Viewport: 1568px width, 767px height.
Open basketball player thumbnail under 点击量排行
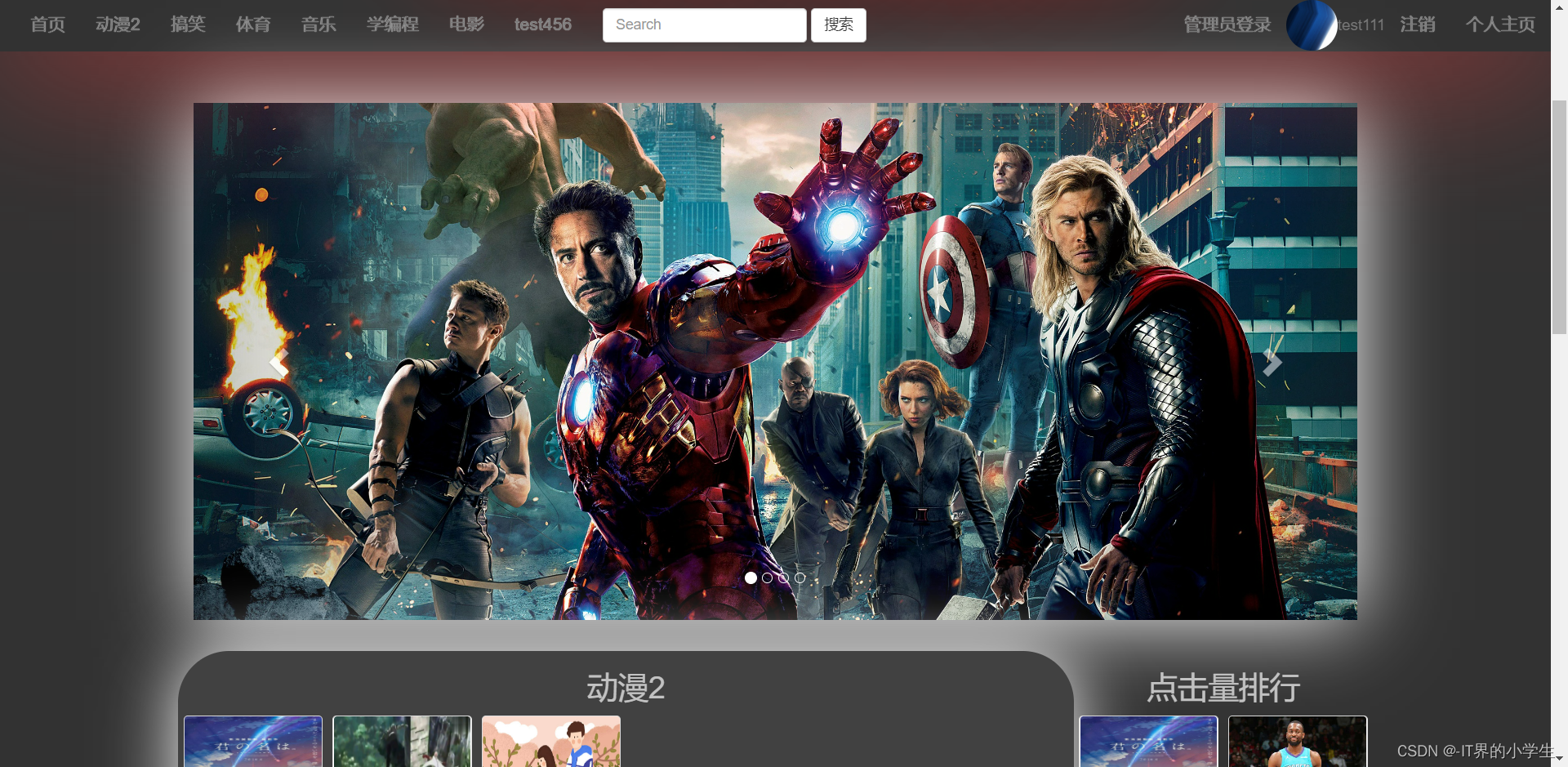(x=1298, y=742)
